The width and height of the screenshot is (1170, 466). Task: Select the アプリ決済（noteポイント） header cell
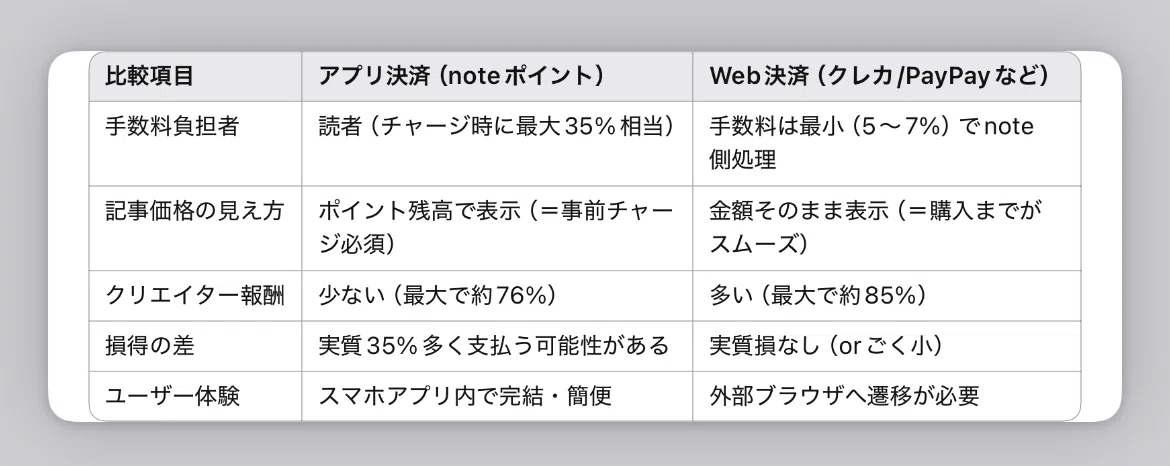pos(497,76)
